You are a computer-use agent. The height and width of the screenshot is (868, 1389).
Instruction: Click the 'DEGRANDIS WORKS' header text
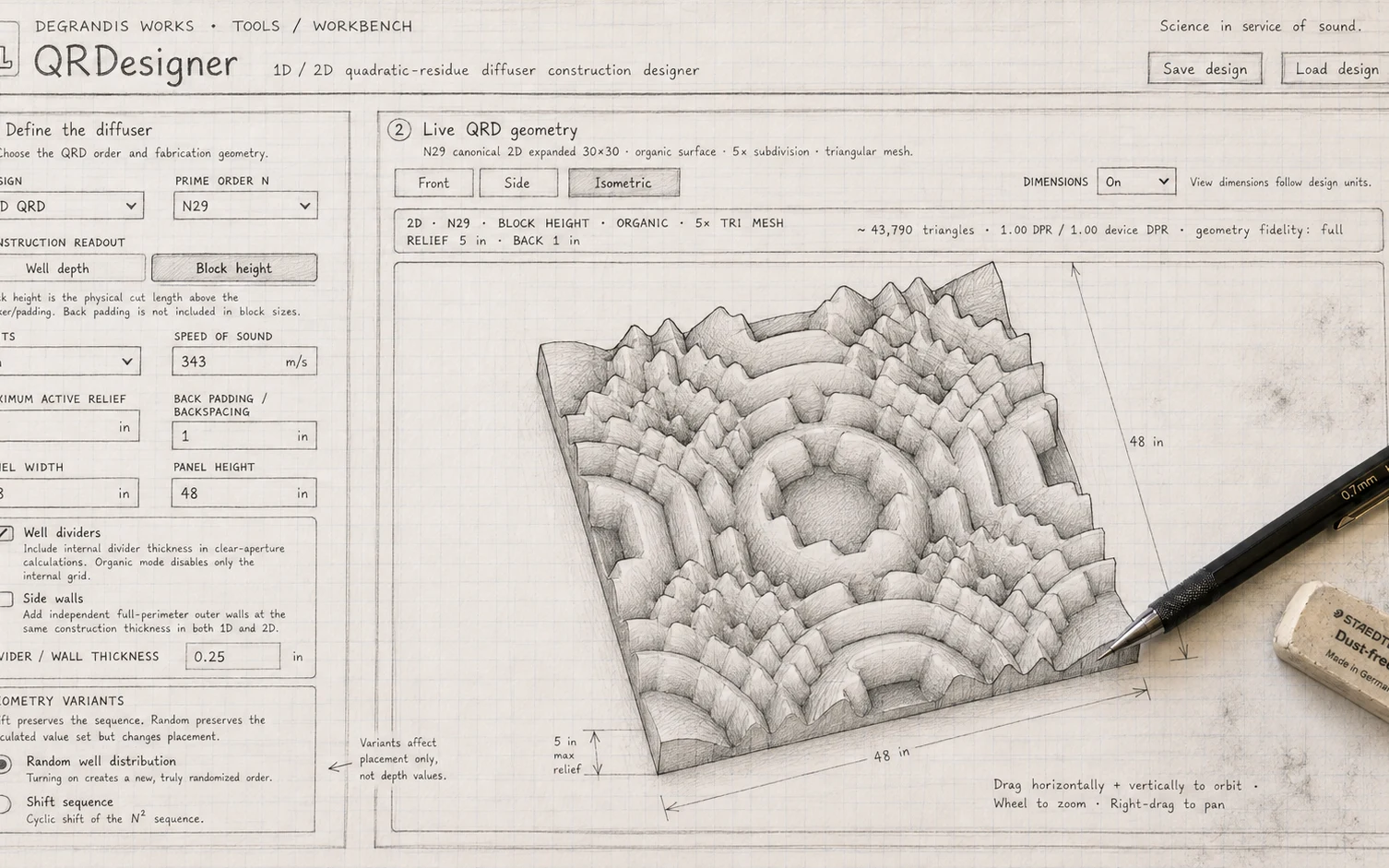[114, 26]
